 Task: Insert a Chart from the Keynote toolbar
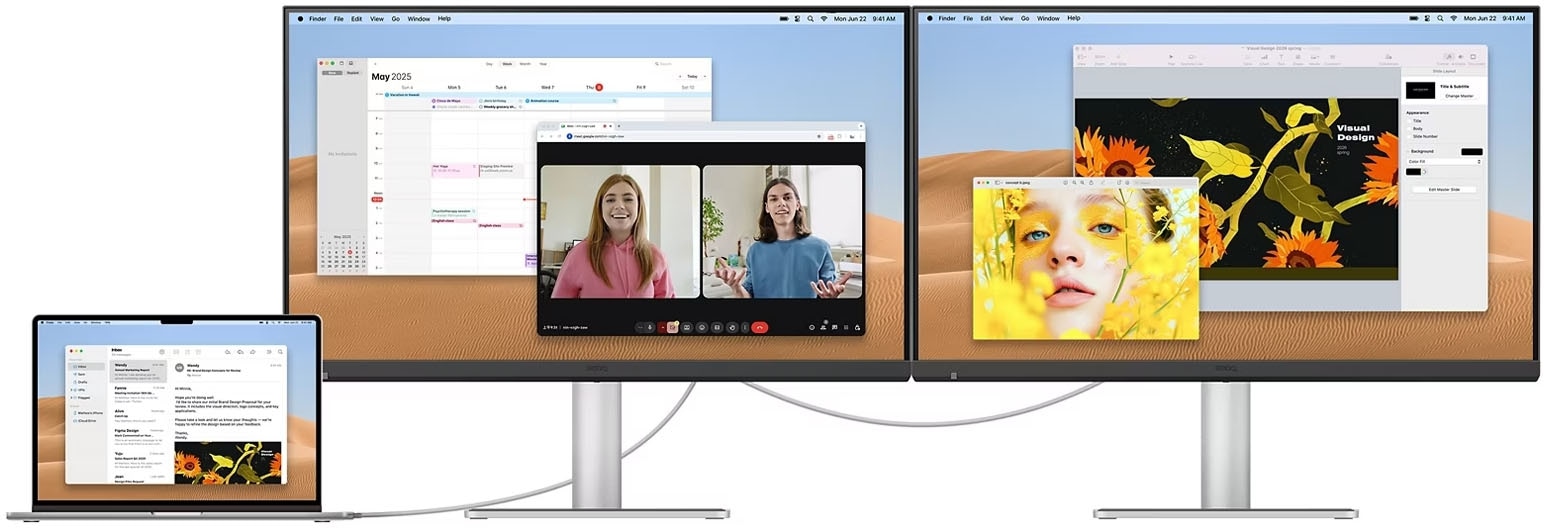(x=1264, y=58)
